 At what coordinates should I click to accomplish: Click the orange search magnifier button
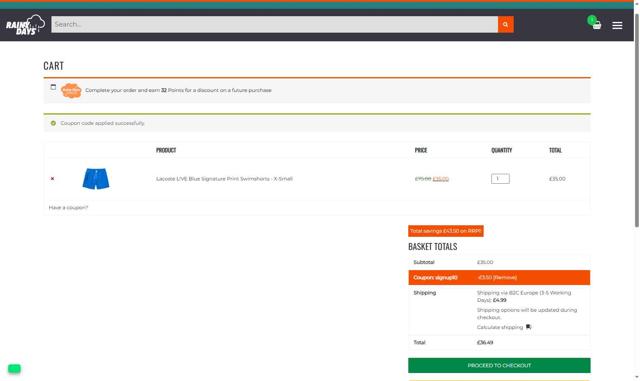tap(505, 25)
